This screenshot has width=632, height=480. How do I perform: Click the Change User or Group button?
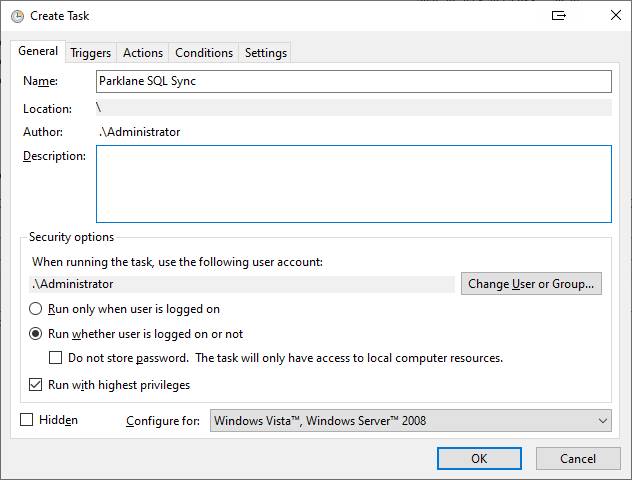tap(531, 284)
